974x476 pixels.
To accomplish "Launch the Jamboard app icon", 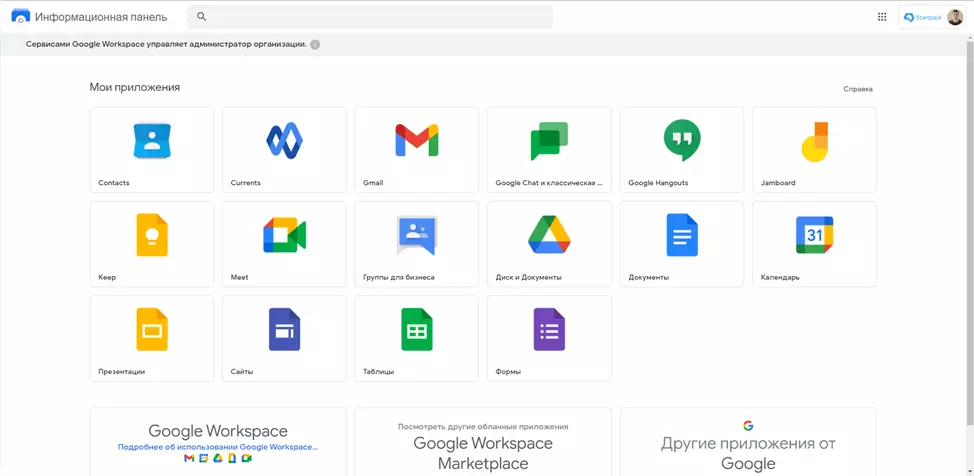I will (814, 142).
